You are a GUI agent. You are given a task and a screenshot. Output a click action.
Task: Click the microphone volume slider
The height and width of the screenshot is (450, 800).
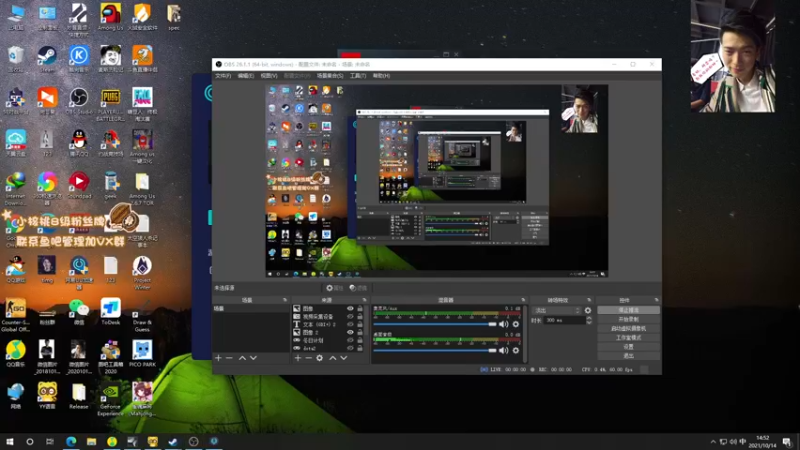point(435,324)
